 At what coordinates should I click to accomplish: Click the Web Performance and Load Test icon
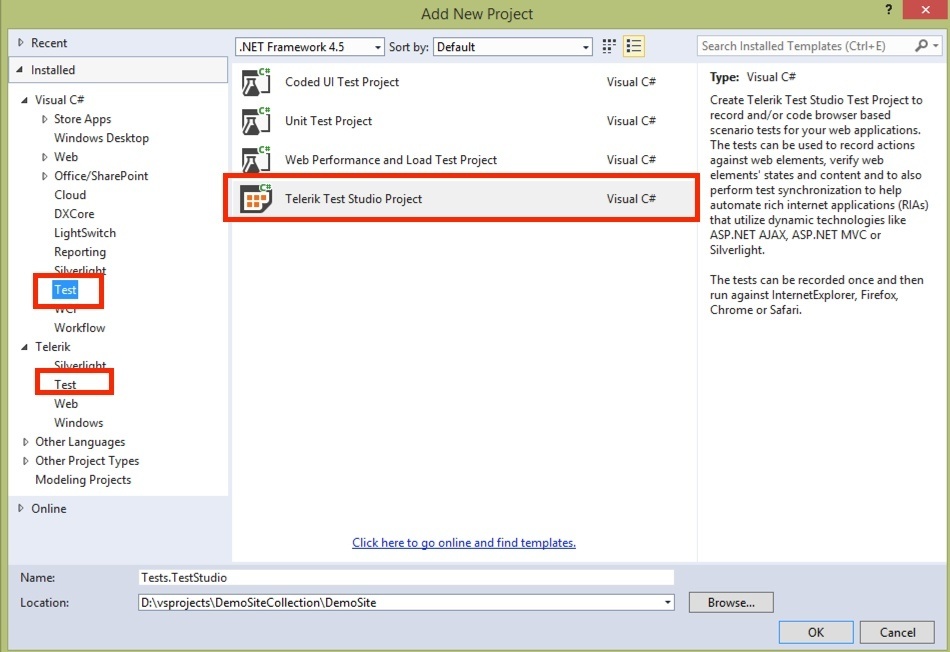pyautogui.click(x=256, y=159)
